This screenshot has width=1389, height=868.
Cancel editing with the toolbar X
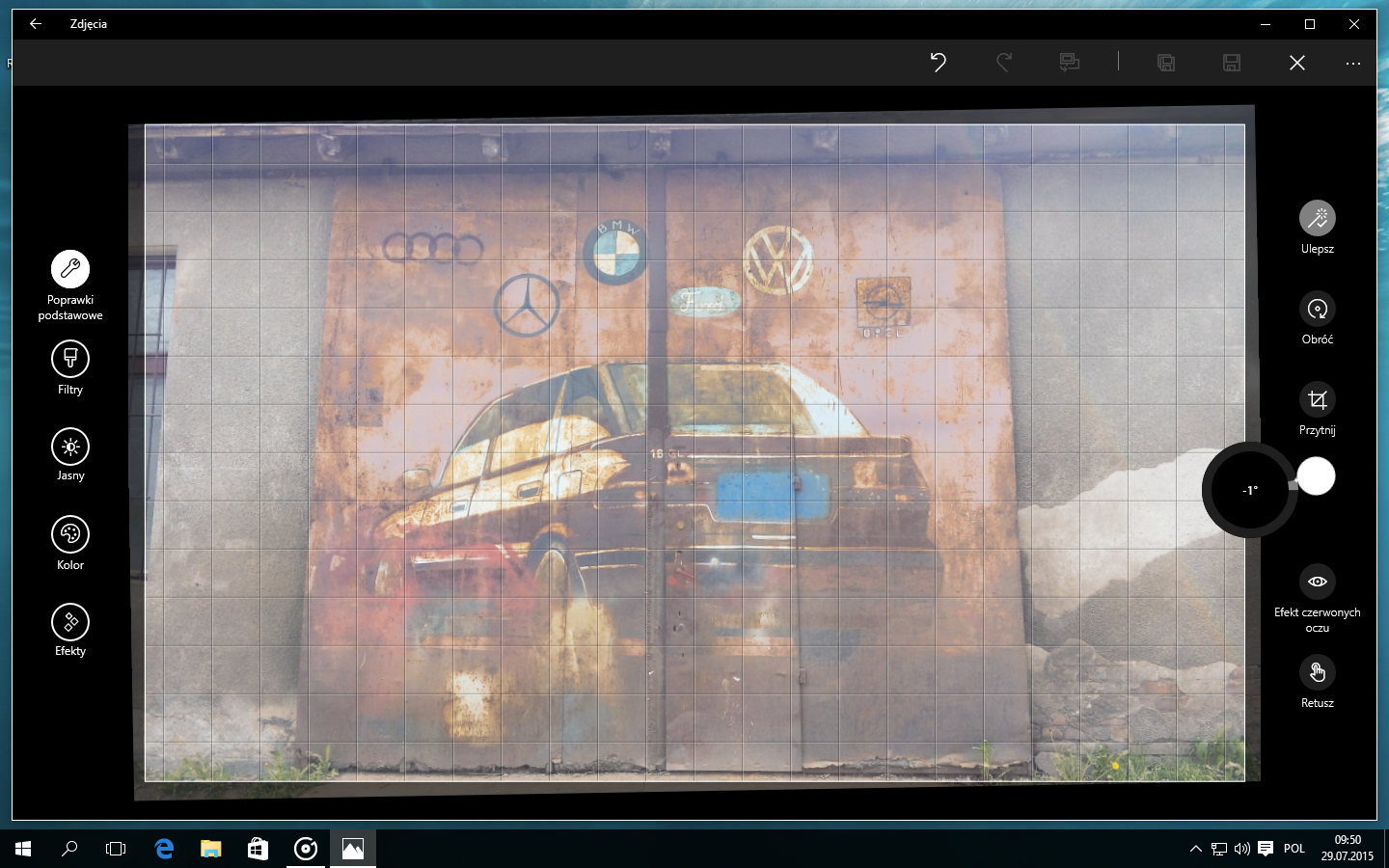tap(1297, 63)
